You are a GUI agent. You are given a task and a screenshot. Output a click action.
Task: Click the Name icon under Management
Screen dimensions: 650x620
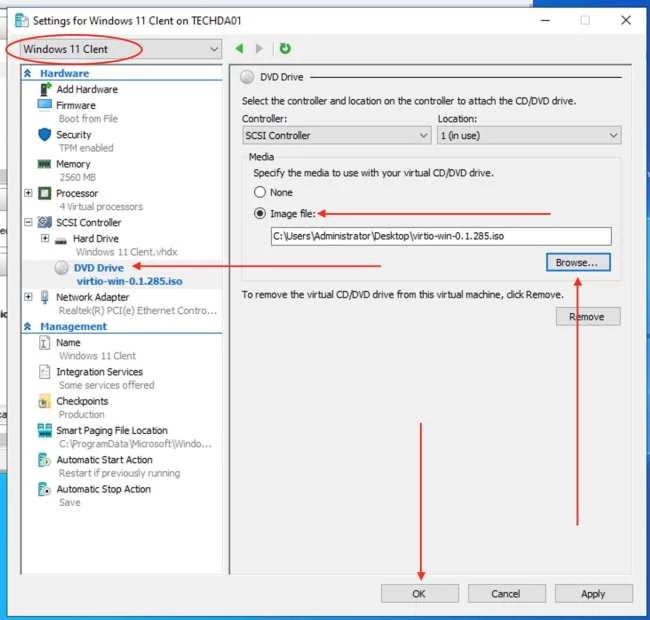click(x=44, y=343)
